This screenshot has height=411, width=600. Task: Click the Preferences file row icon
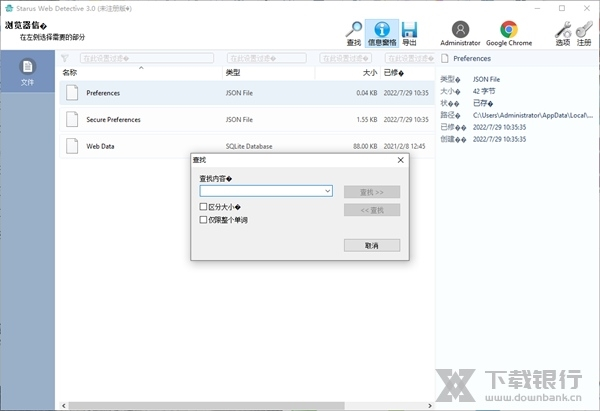pyautogui.click(x=72, y=93)
